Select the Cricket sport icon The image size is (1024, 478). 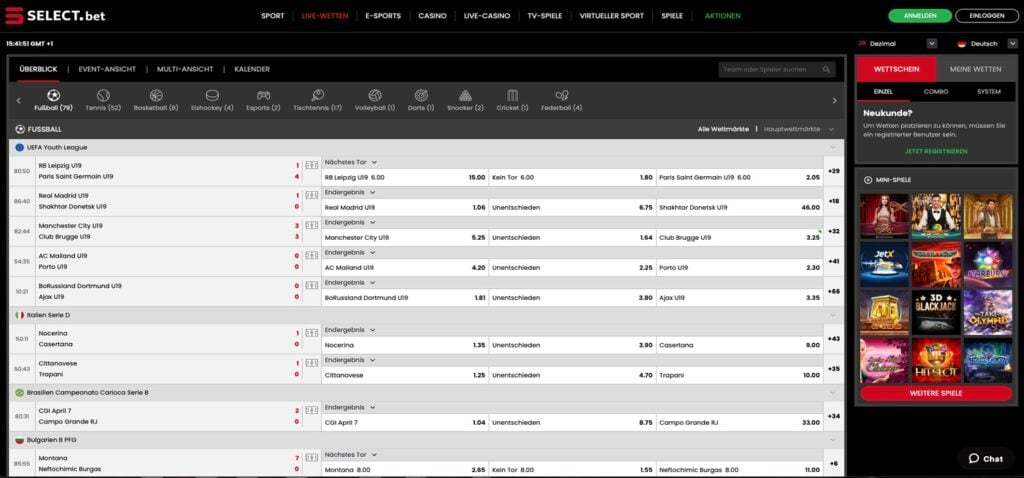click(512, 95)
